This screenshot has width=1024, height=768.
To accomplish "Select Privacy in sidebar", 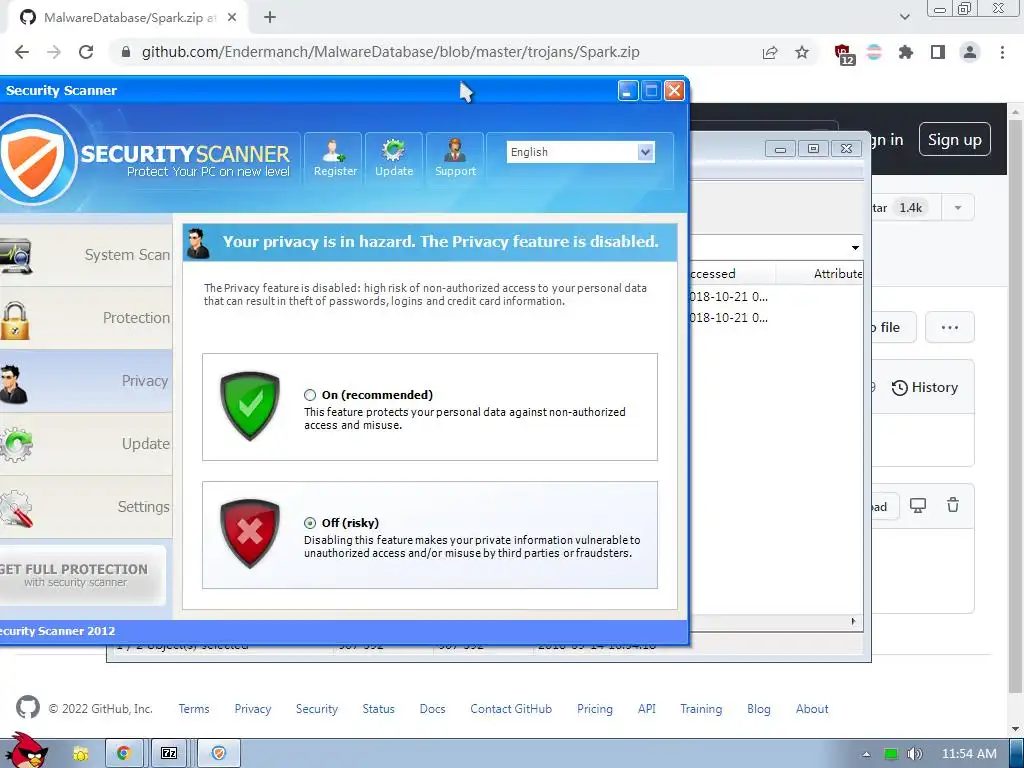I will coord(86,381).
